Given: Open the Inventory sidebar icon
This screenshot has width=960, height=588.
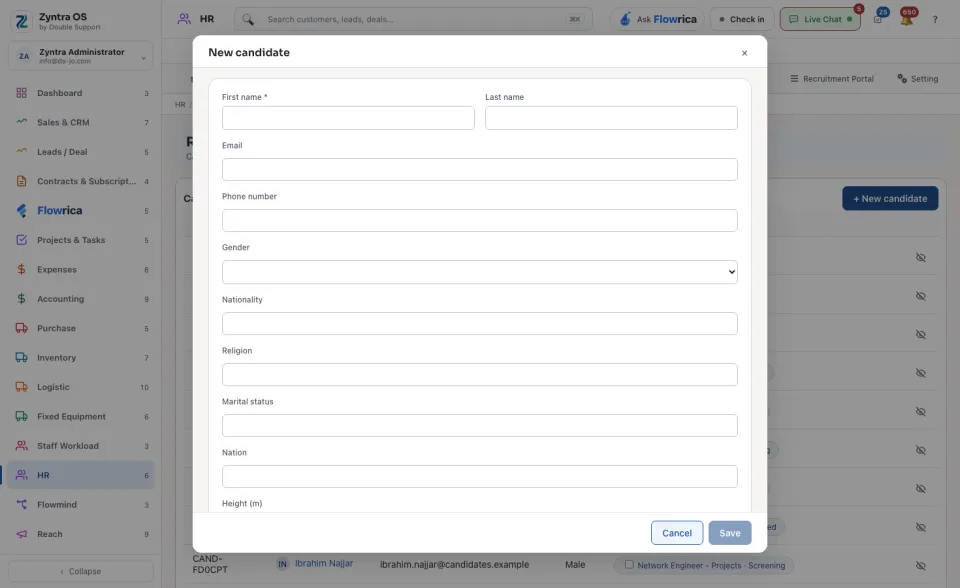Looking at the screenshot, I should (x=21, y=358).
